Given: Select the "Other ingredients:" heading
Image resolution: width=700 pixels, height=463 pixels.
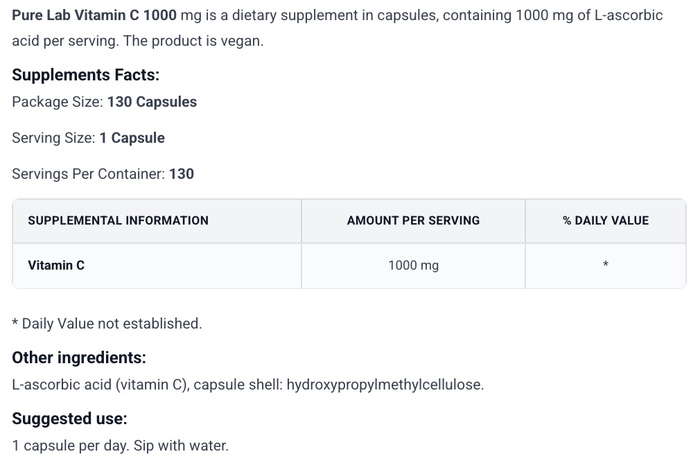Looking at the screenshot, I should click(79, 357).
